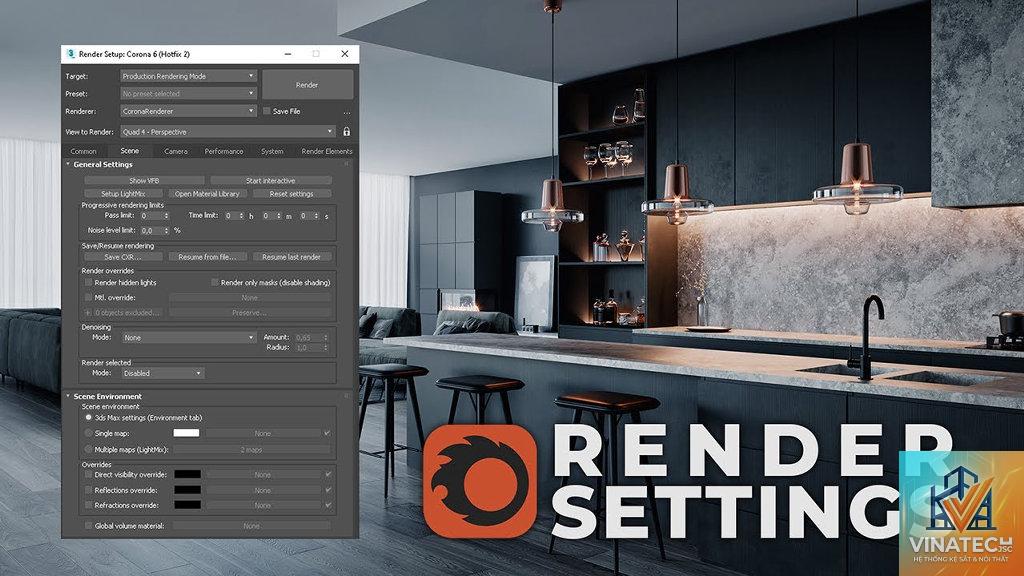Click the Pass limit spinner arrows
This screenshot has height=576, width=1024.
coord(167,216)
